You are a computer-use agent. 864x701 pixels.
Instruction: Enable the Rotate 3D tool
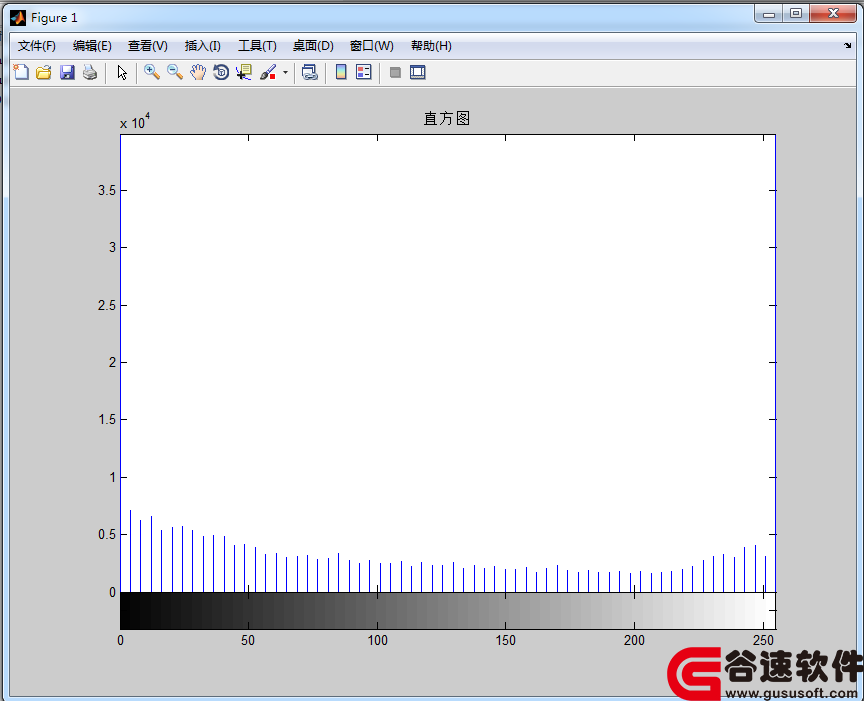[221, 72]
